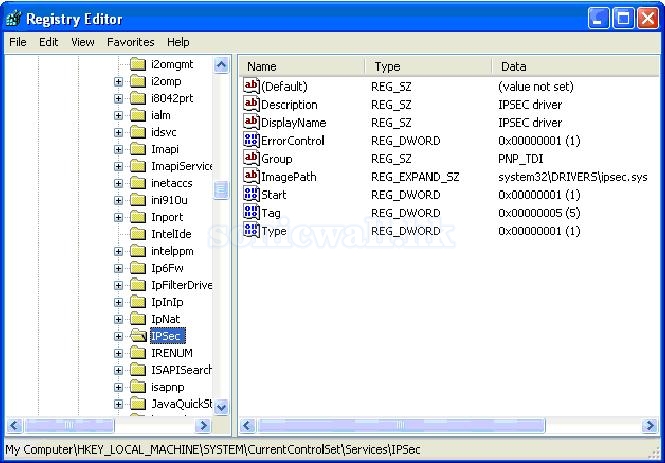Expand the JavaQuickStarter tree node
This screenshot has height=463, width=665.
[118, 404]
